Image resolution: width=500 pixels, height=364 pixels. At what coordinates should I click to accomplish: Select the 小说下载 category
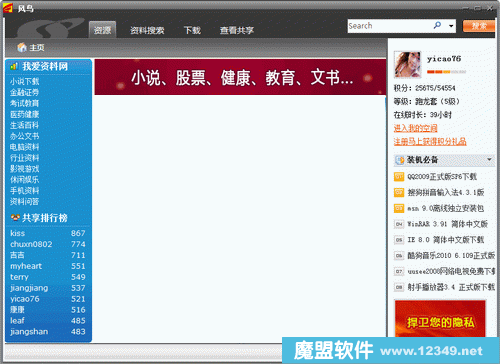[x=24, y=81]
